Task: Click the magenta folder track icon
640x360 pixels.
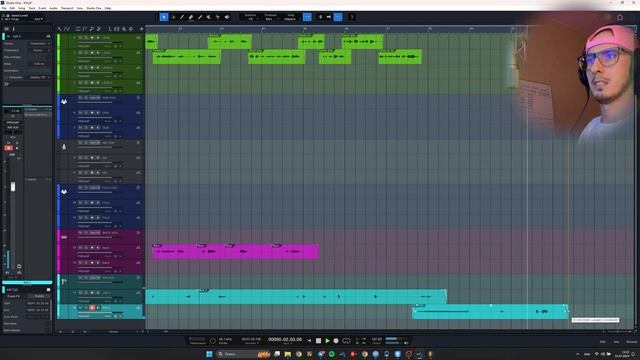Action: coord(64,237)
